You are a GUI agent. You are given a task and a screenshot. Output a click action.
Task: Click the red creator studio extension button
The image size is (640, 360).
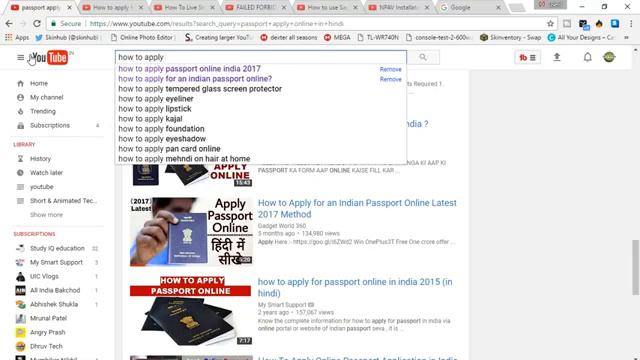[527, 58]
